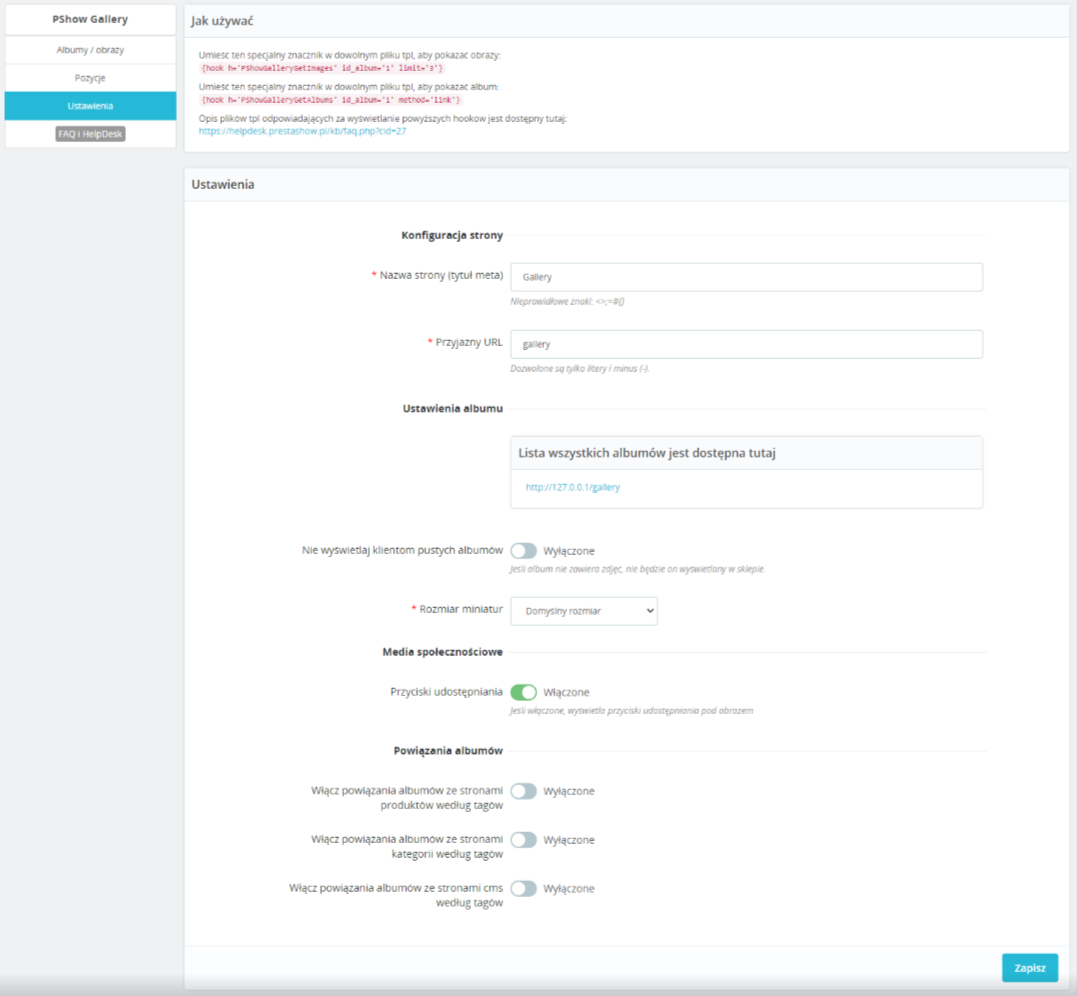
Task: Open the Albumy / obrazy menu item
Action: click(x=90, y=50)
